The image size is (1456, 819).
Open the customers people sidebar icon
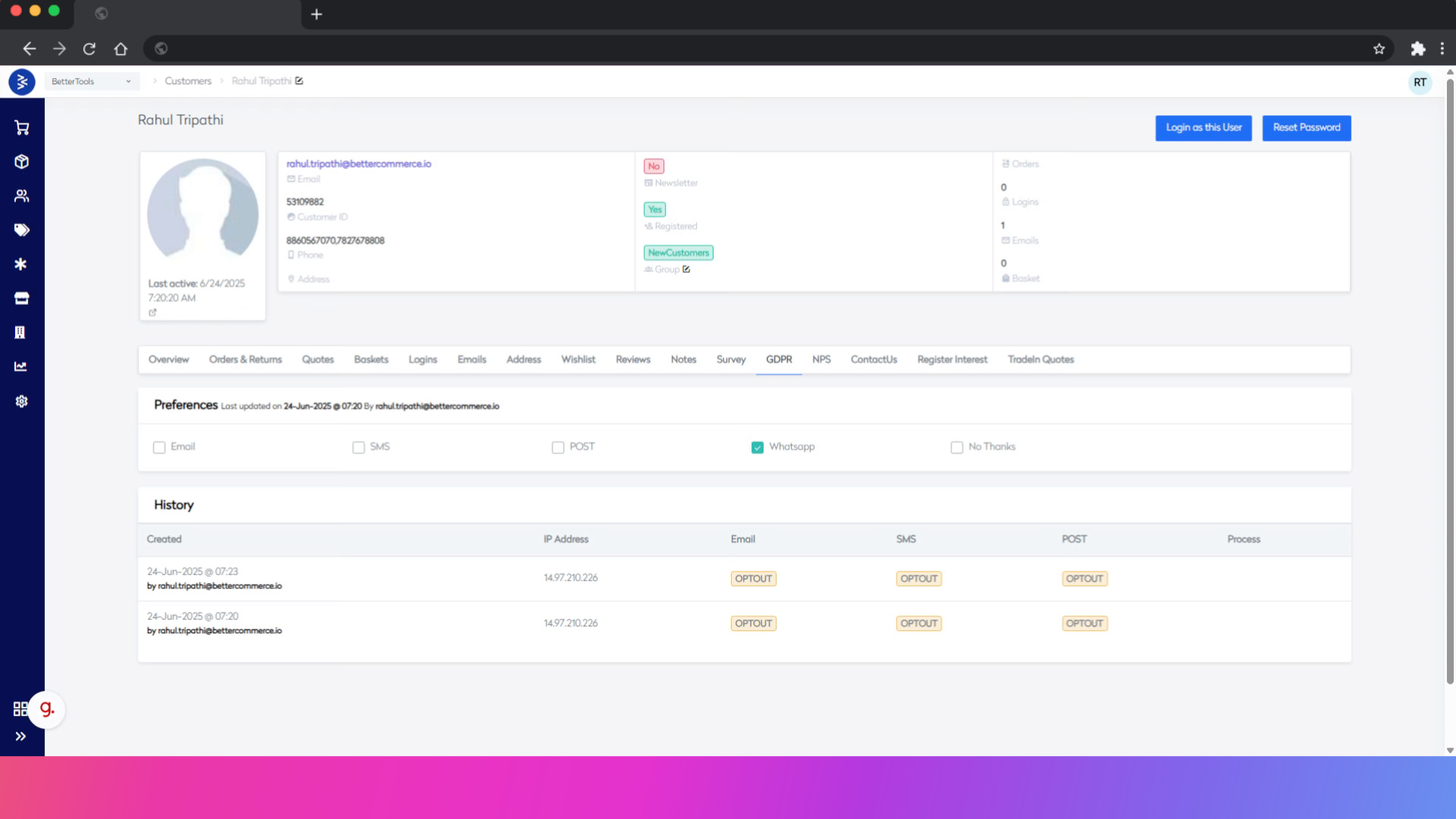(x=21, y=196)
